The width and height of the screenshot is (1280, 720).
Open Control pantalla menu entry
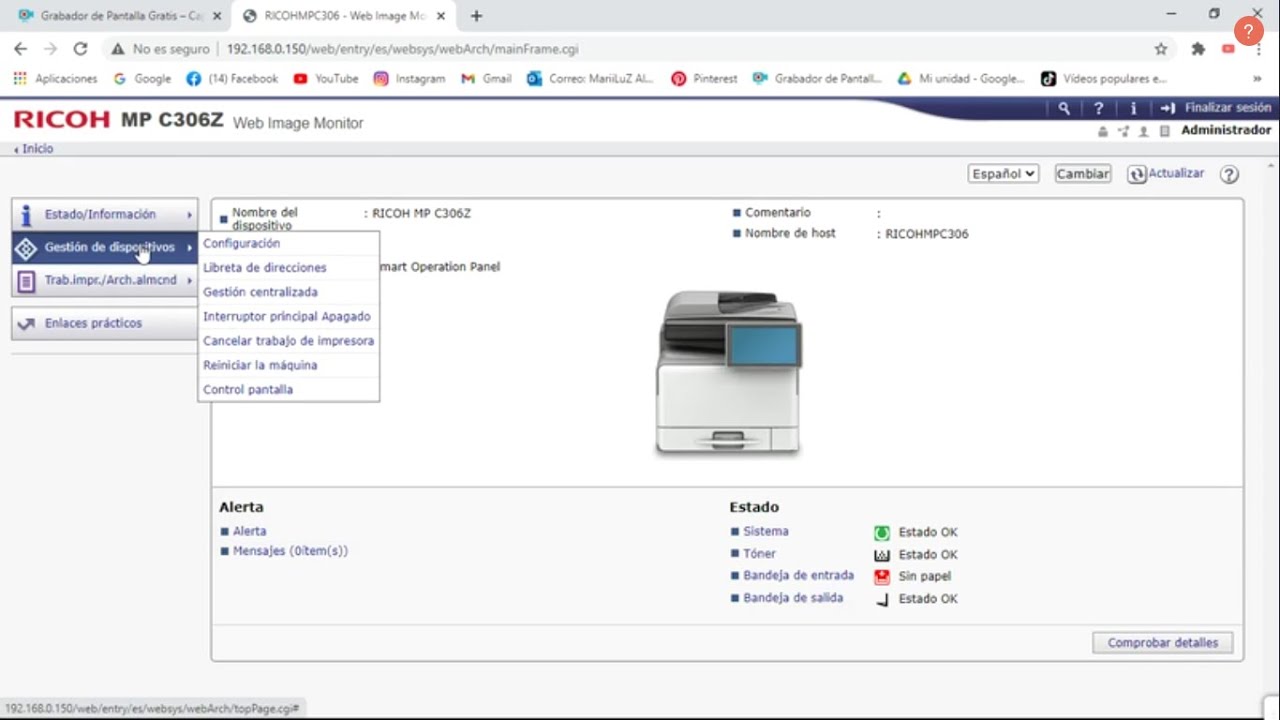[248, 390]
